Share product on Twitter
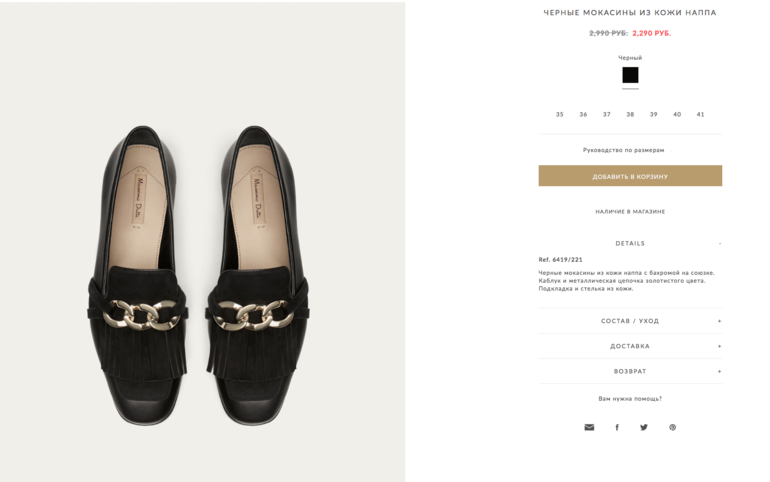 [x=644, y=427]
